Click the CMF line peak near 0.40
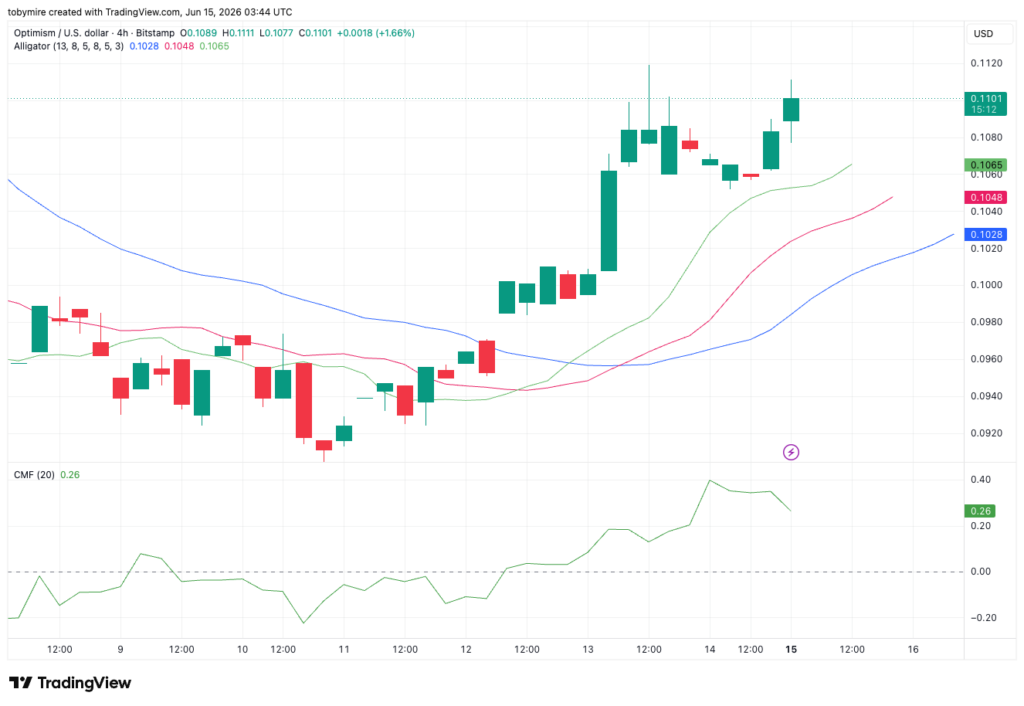1024x706 pixels. click(710, 481)
